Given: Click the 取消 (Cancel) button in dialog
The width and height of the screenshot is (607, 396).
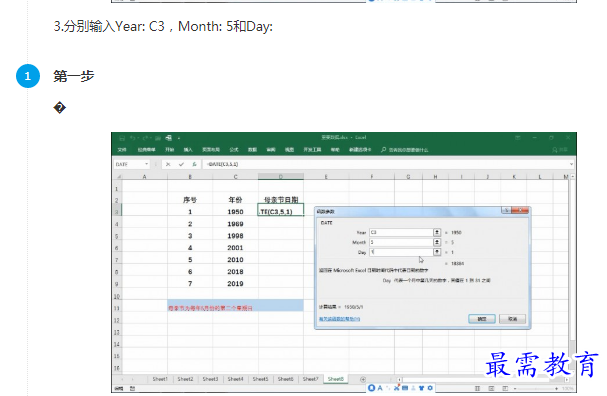Looking at the screenshot, I should pyautogui.click(x=513, y=319).
